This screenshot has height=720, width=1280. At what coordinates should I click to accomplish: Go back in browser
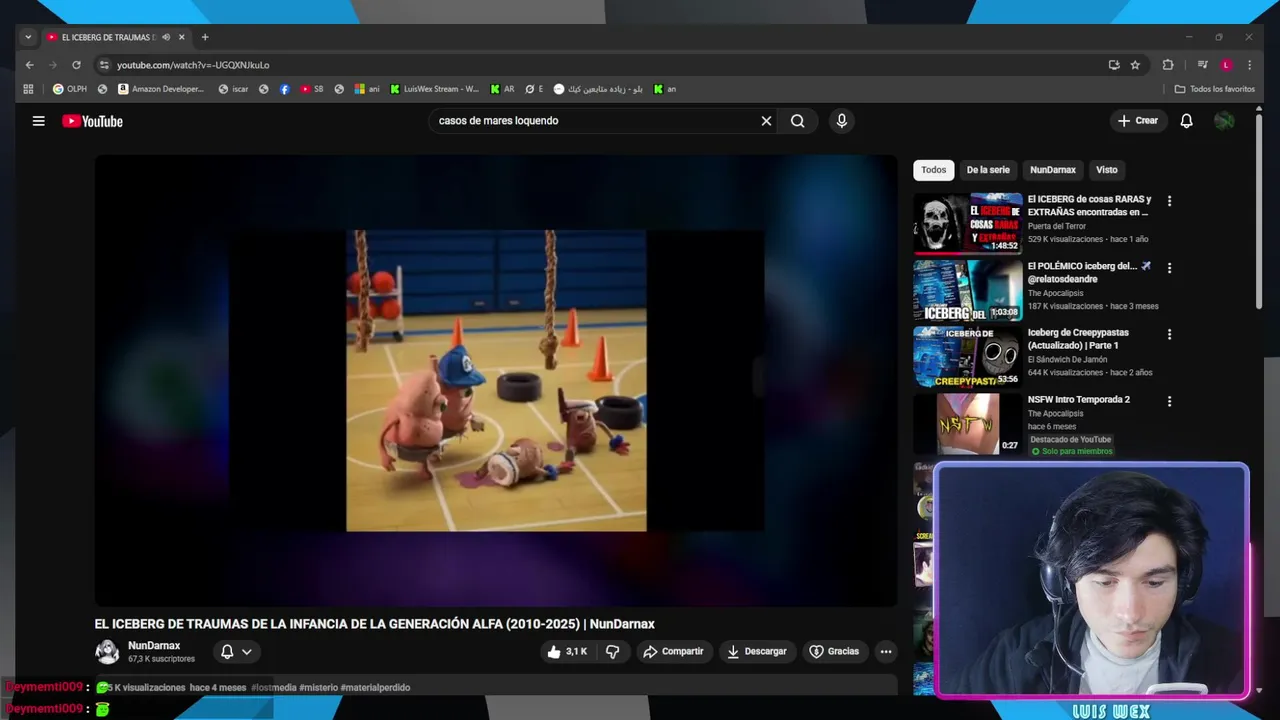click(29, 65)
